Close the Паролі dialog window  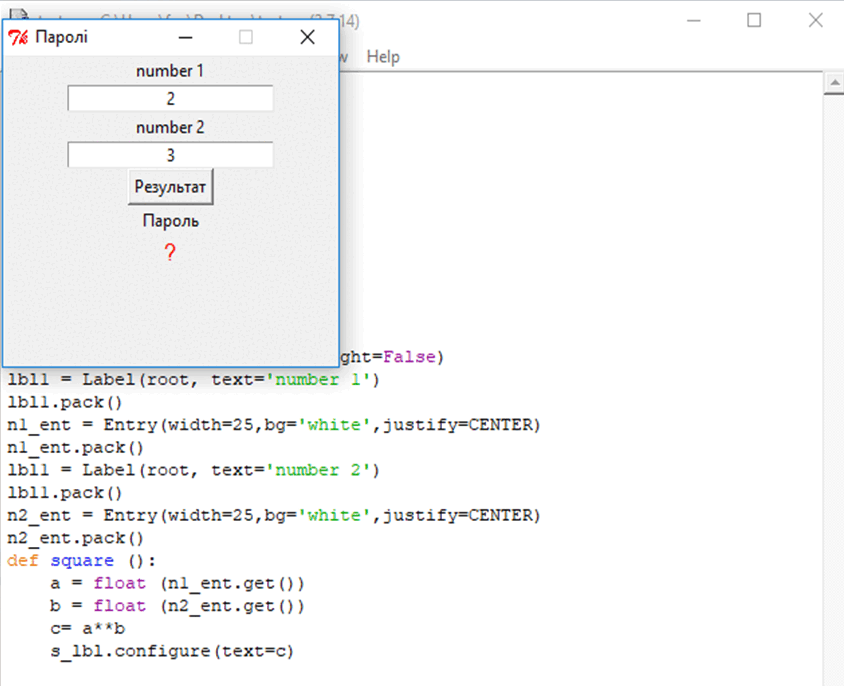307,38
